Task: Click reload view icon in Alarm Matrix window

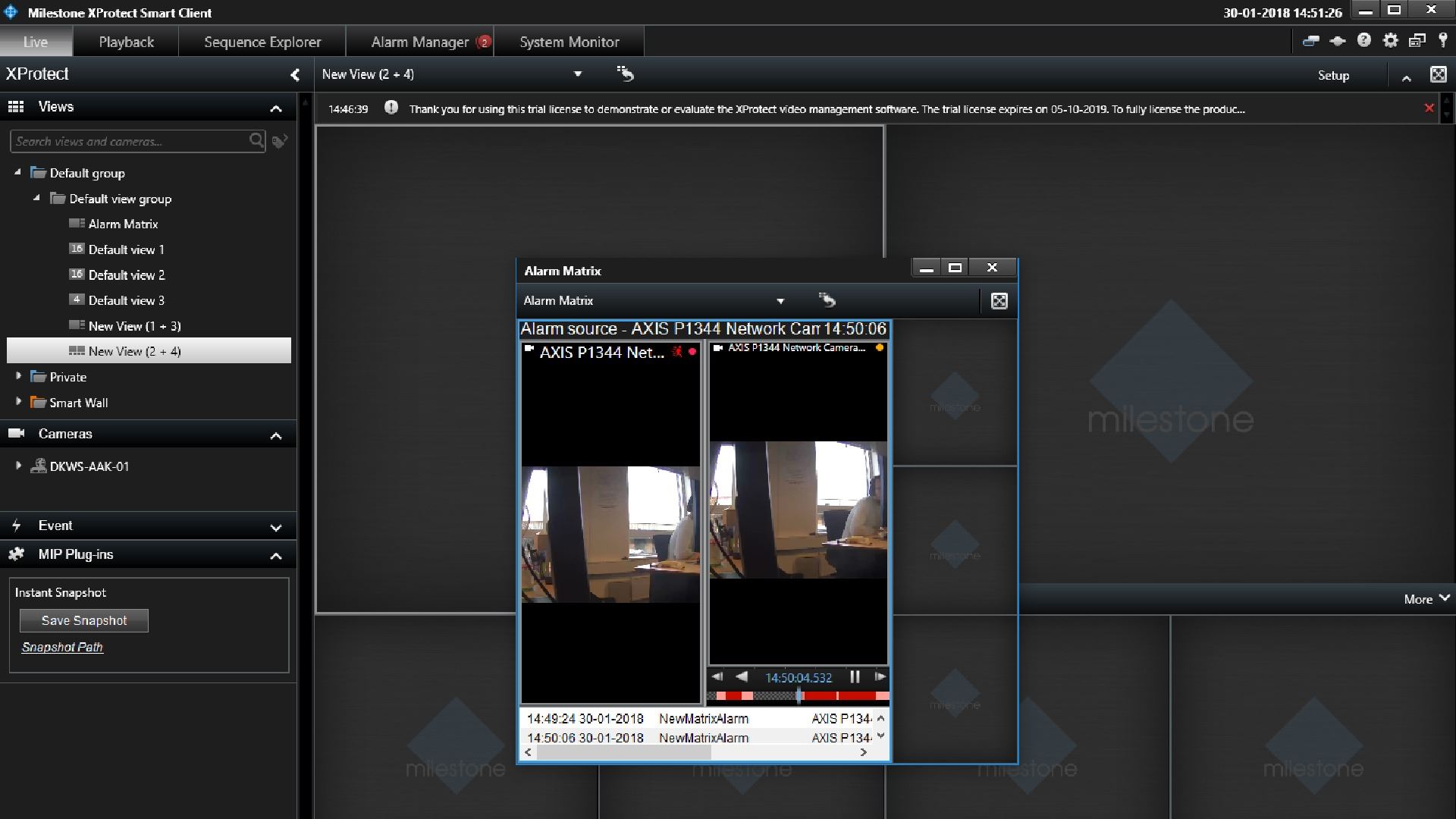Action: pos(827,300)
